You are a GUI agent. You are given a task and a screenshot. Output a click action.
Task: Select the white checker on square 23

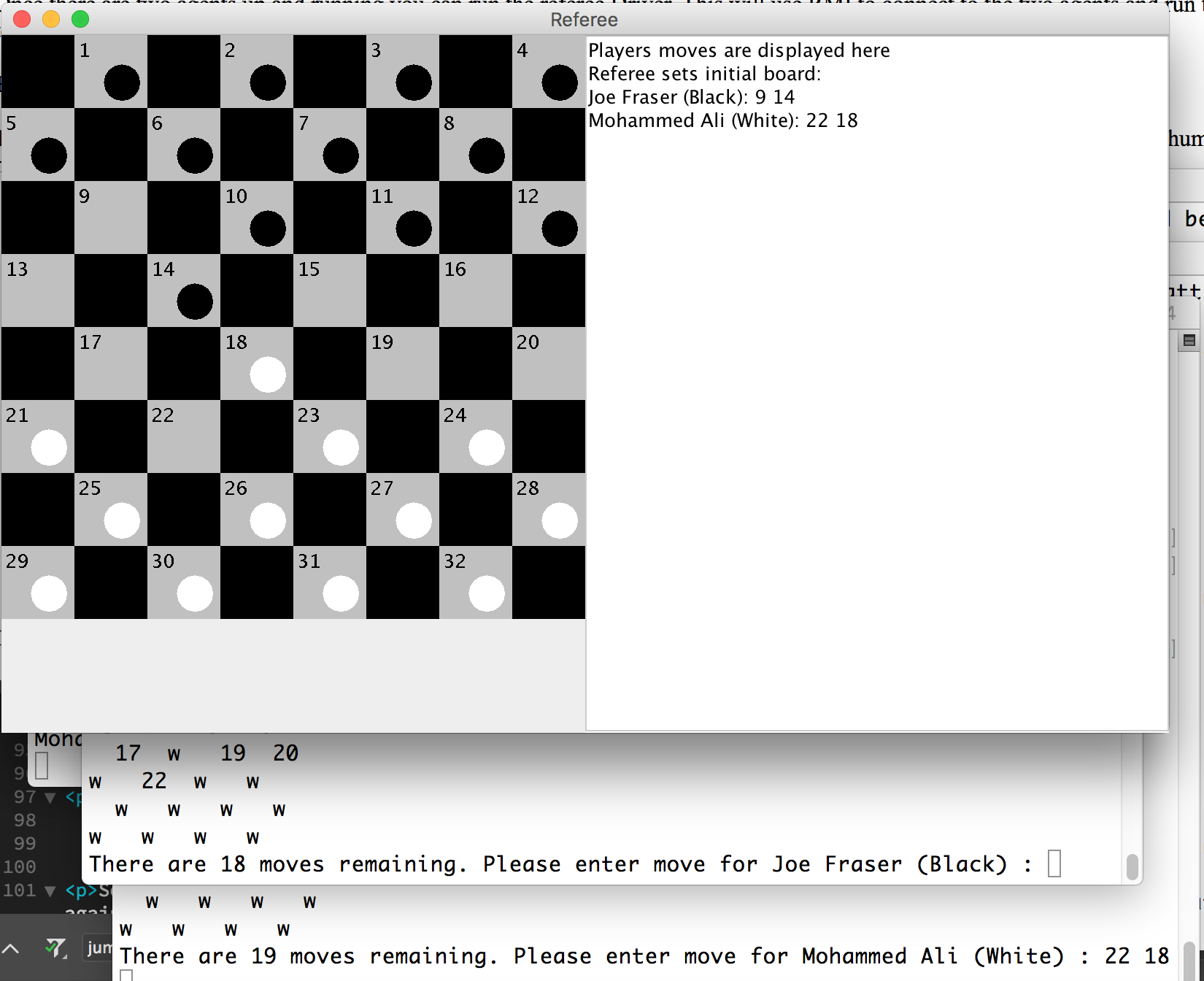point(341,447)
